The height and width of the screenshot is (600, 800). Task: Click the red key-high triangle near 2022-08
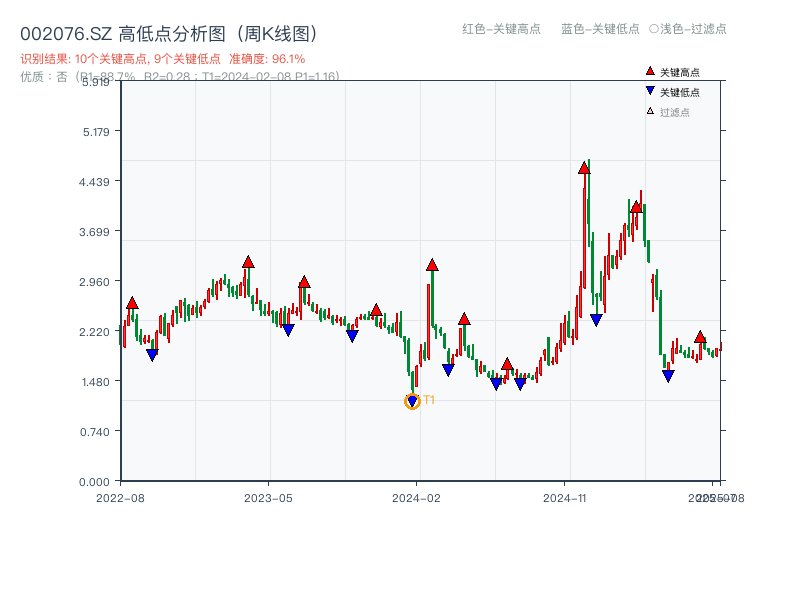coord(131,301)
